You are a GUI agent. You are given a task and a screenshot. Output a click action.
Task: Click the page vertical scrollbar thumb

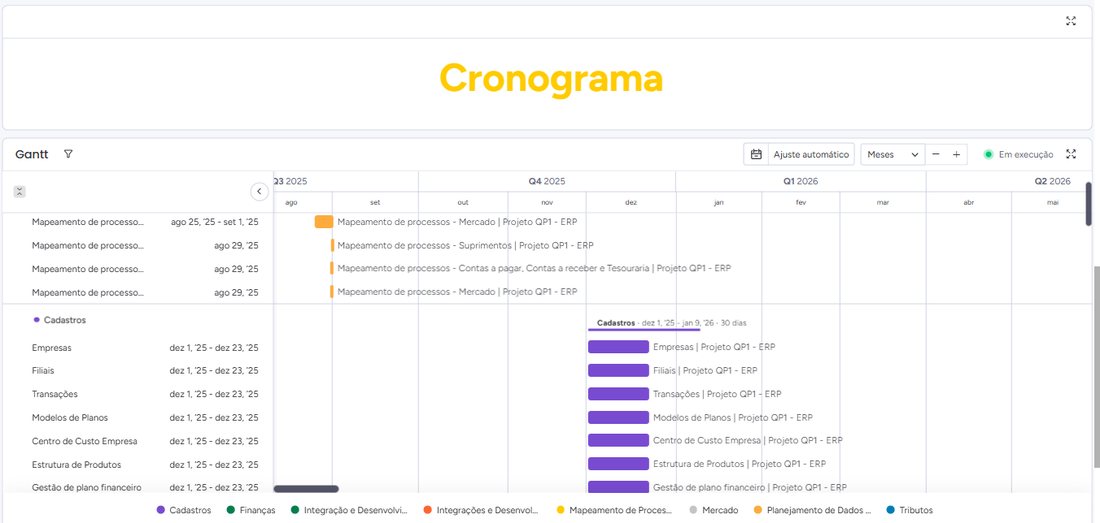pos(1096,366)
